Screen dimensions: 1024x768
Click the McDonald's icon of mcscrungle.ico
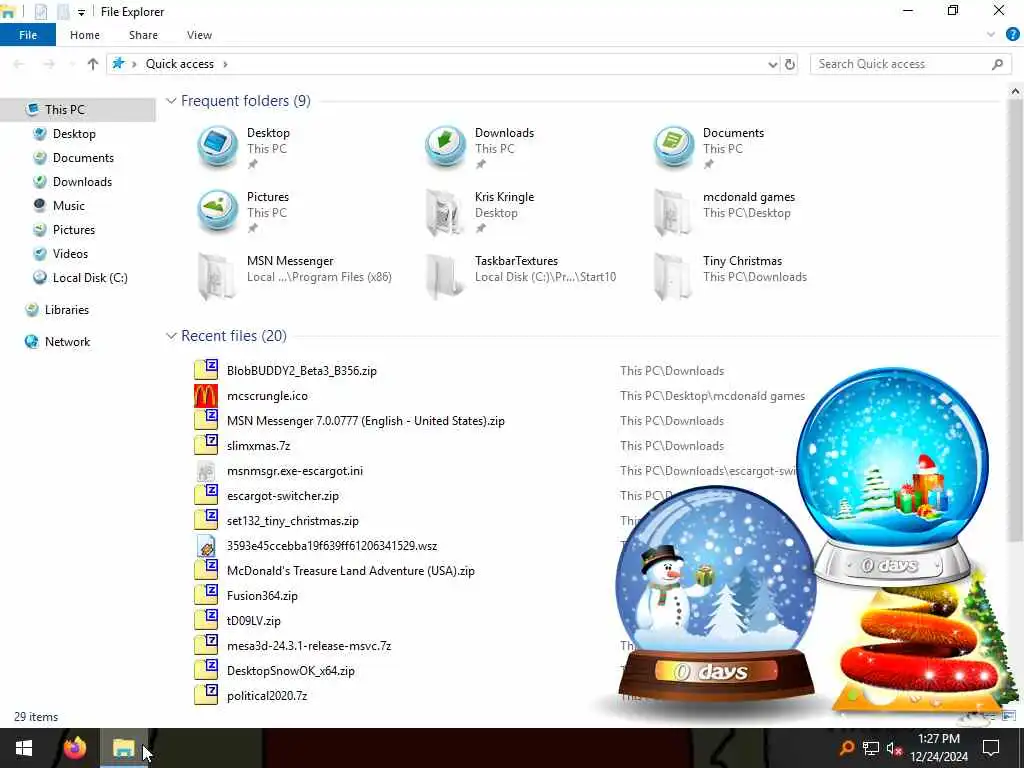(x=206, y=396)
